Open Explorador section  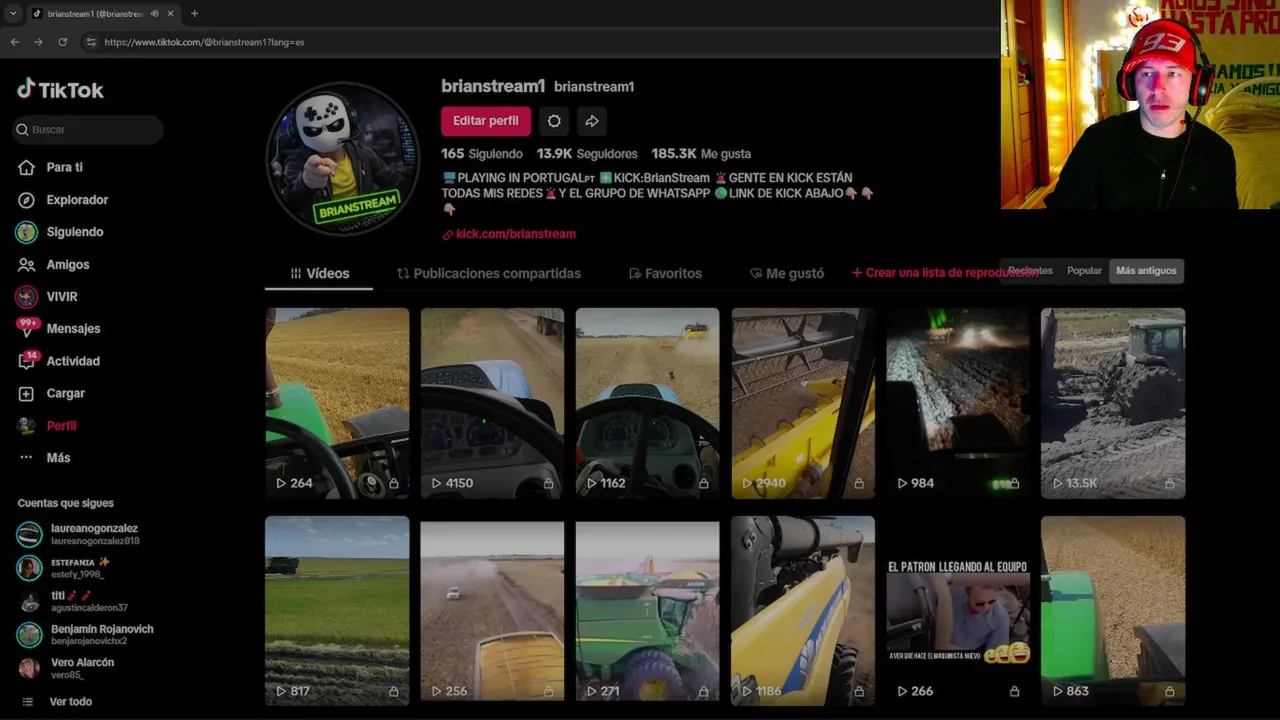point(77,200)
